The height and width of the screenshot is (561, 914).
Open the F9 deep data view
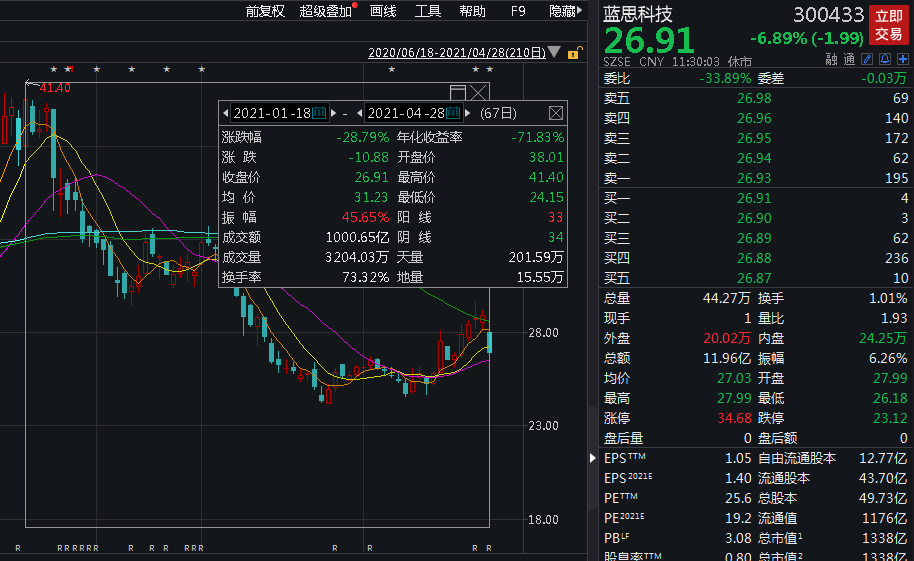[x=518, y=11]
